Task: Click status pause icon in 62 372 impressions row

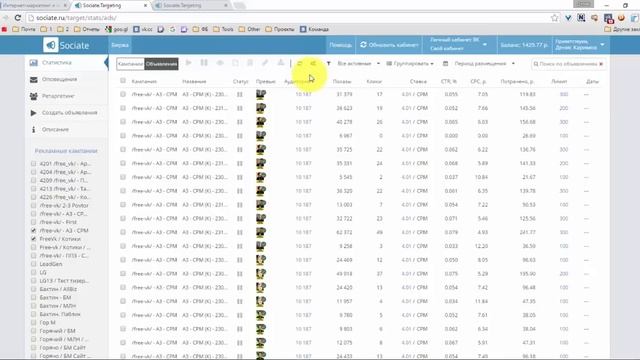Action: click(x=240, y=232)
